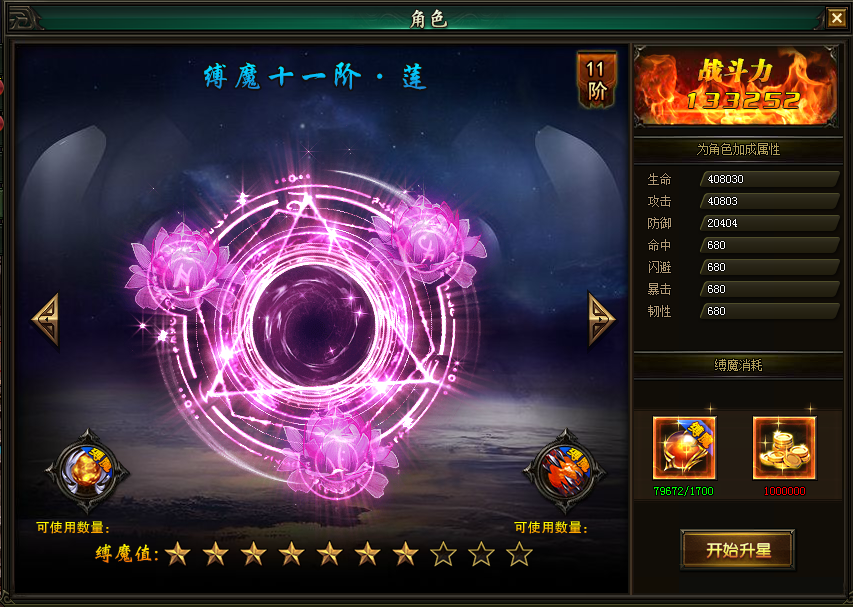Click the 生命 value field 408030
This screenshot has height=607, width=853.
pos(770,179)
